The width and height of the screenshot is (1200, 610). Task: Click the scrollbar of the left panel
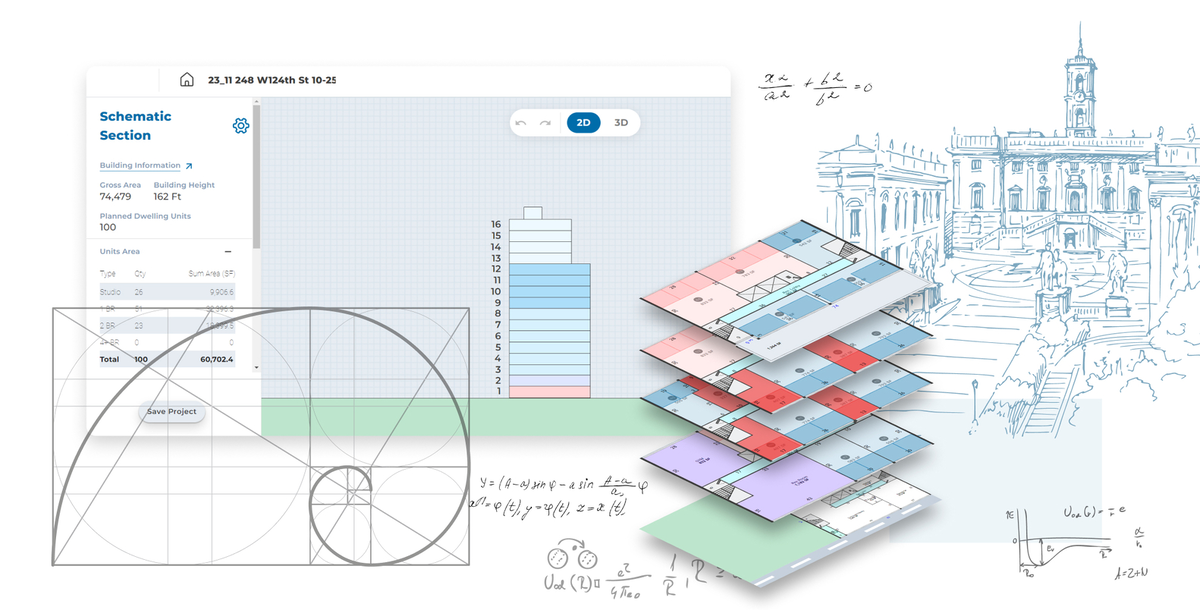click(x=256, y=175)
